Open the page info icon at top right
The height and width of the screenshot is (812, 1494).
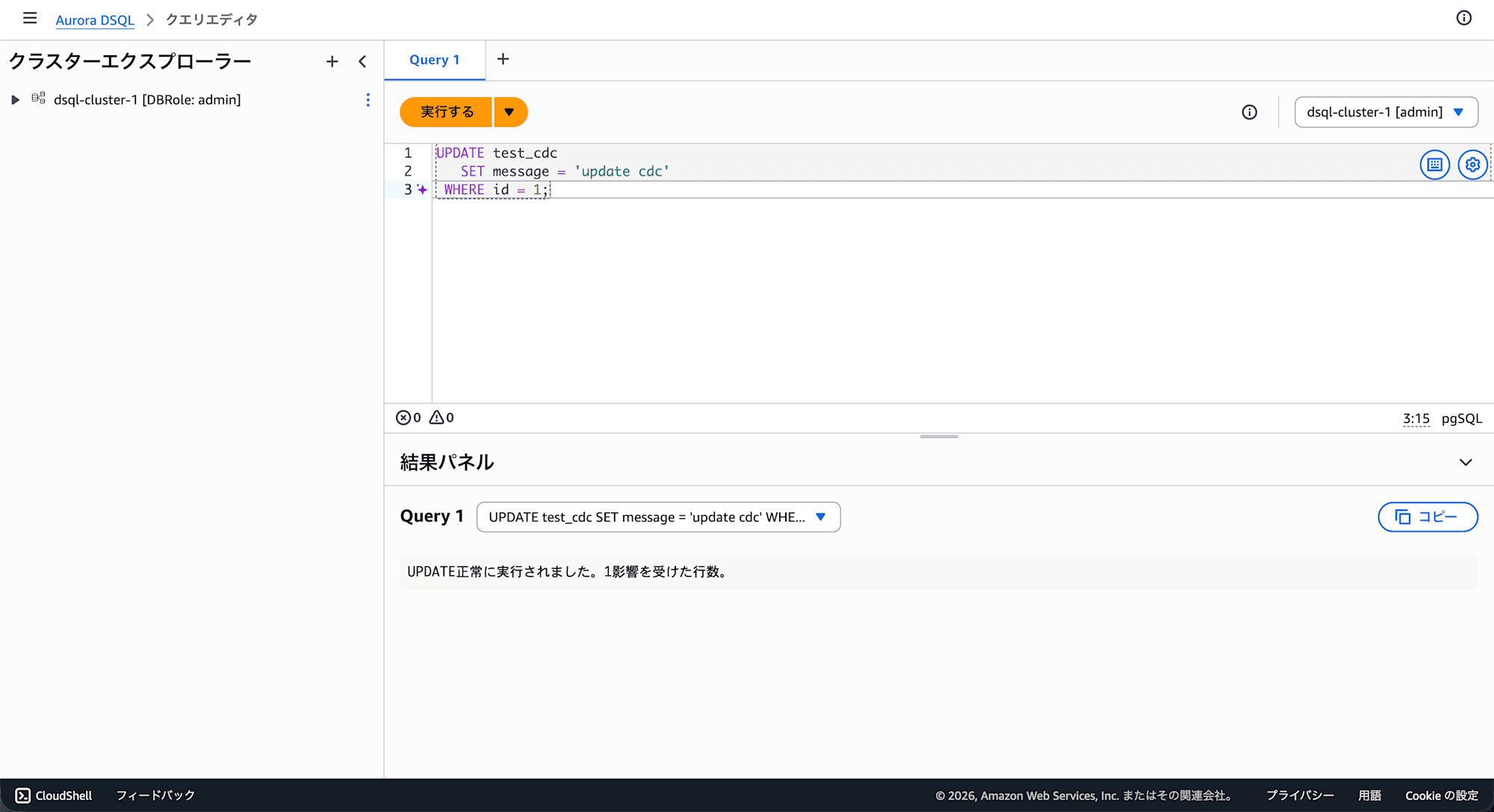point(1463,19)
